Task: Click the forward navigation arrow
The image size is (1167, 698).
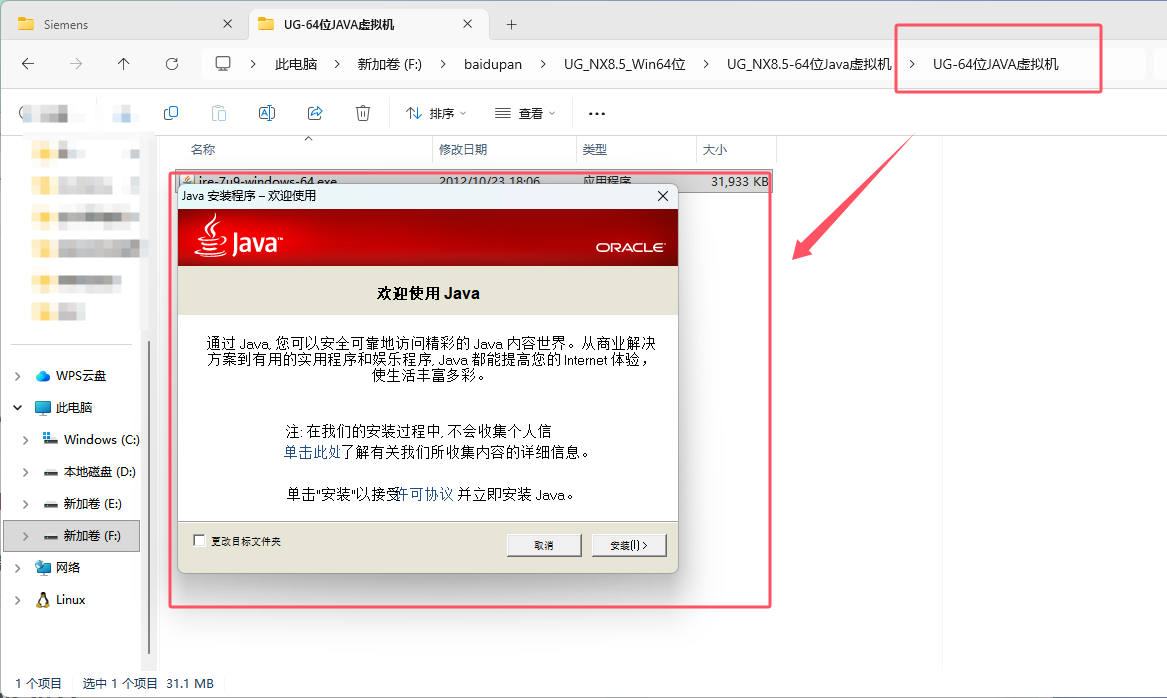Action: tap(76, 64)
